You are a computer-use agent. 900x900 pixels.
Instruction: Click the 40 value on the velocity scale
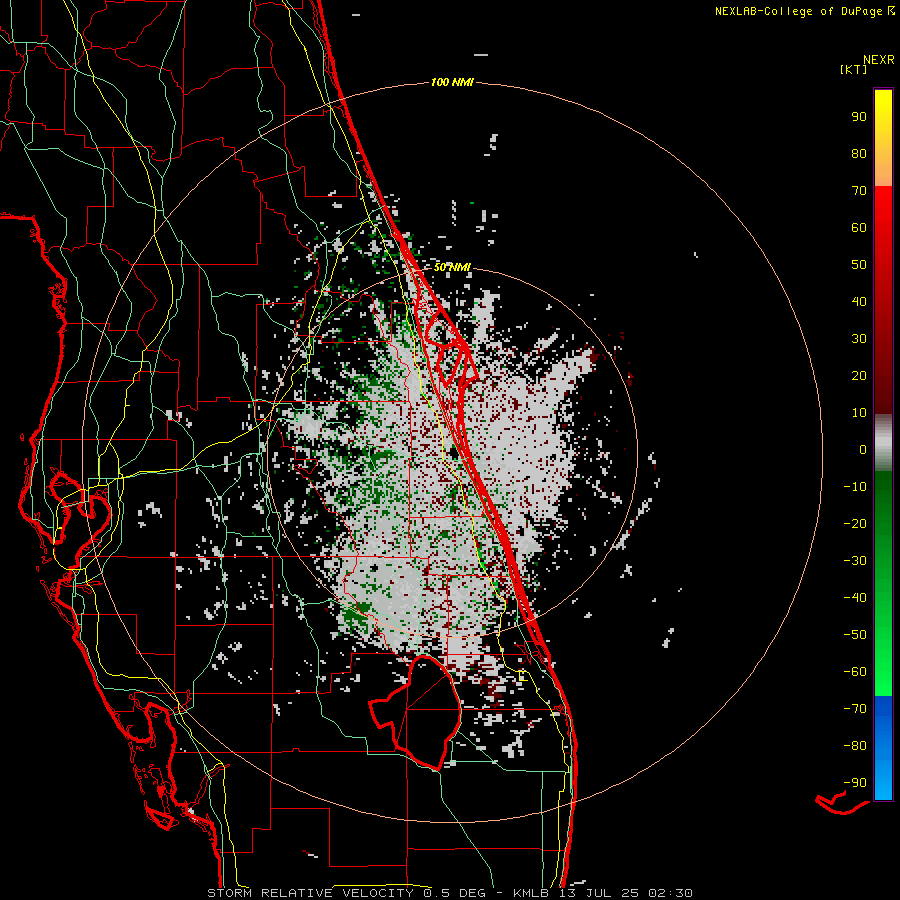859,301
